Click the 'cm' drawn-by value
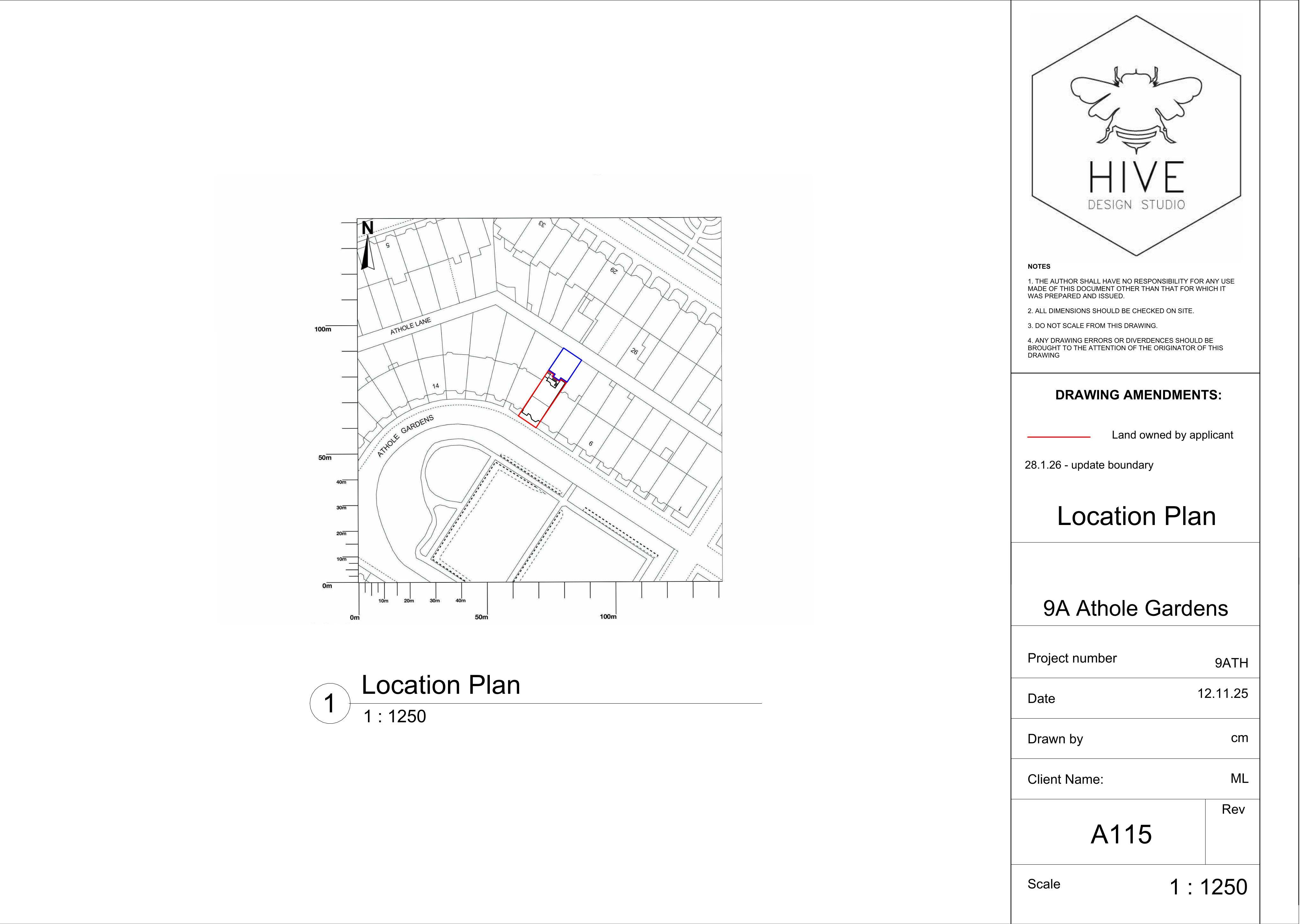The height and width of the screenshot is (924, 1307). [x=1239, y=738]
